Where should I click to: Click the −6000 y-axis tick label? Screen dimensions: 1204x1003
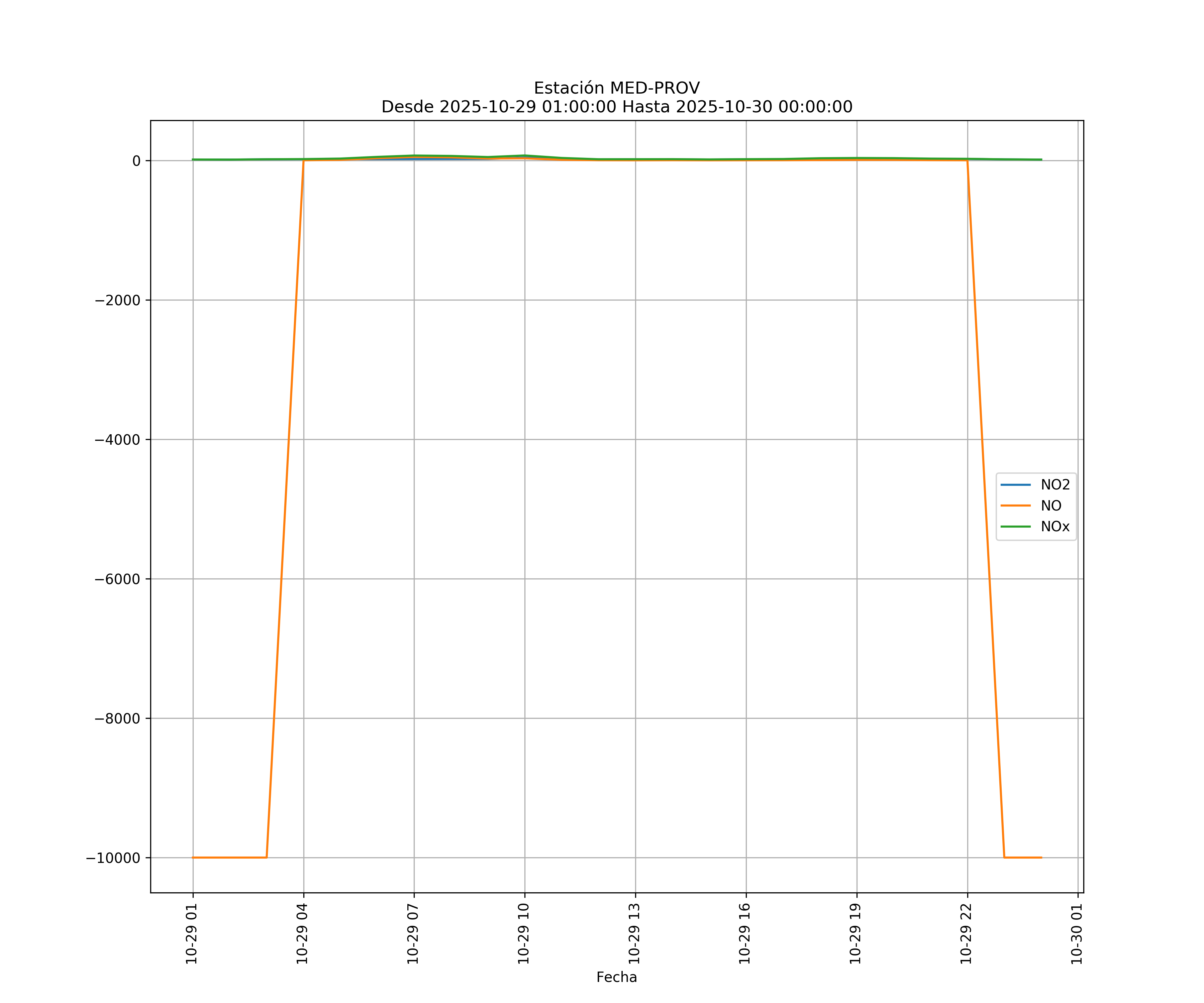point(117,579)
